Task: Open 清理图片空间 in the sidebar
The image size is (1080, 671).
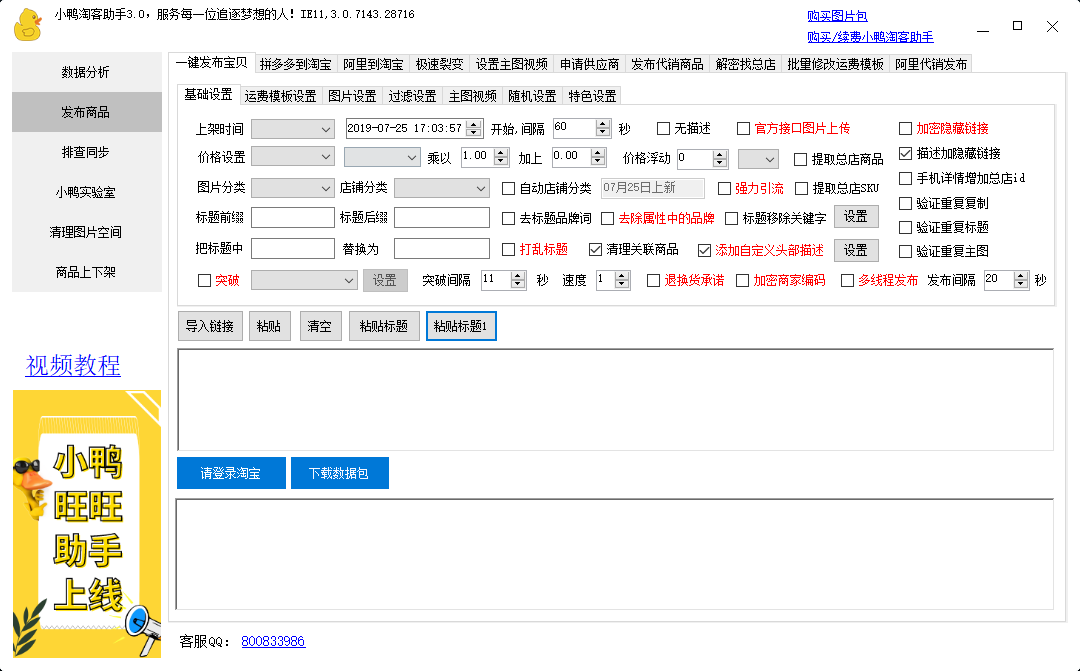Action: point(86,232)
